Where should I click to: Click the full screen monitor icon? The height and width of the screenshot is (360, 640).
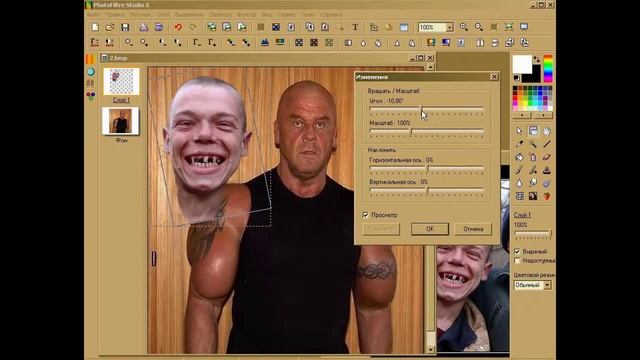tap(524, 27)
